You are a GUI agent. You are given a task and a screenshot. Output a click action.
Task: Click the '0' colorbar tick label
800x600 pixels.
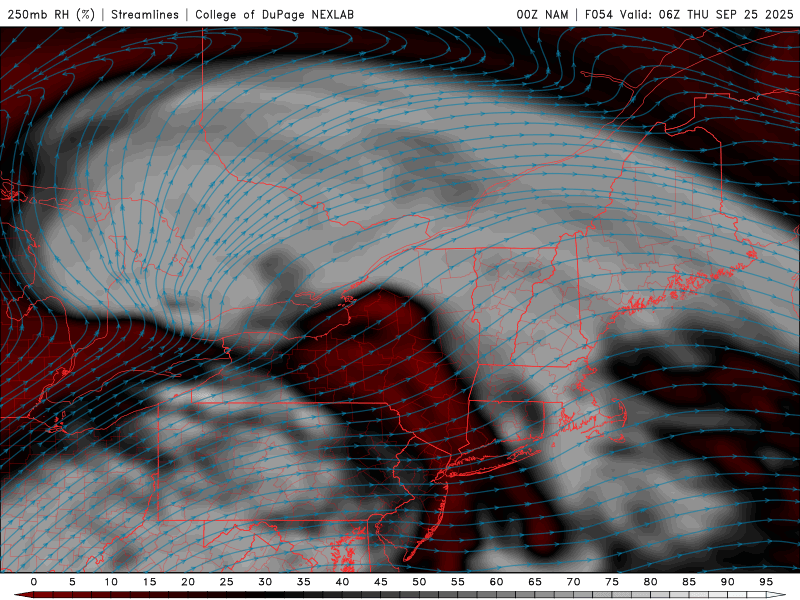point(34,582)
